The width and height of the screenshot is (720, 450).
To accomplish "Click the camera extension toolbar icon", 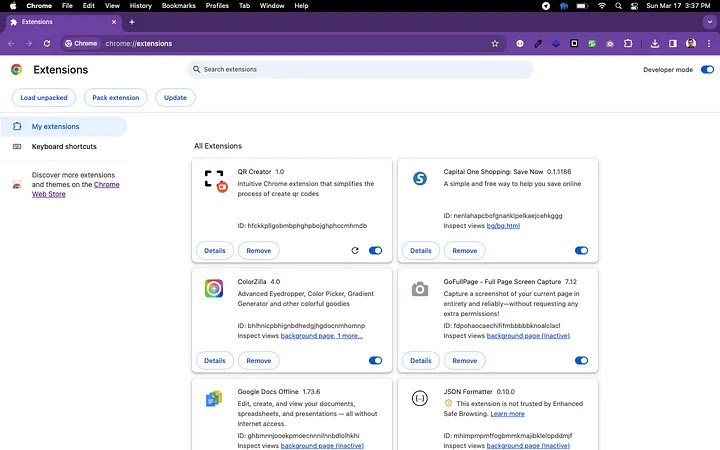I will pos(610,44).
